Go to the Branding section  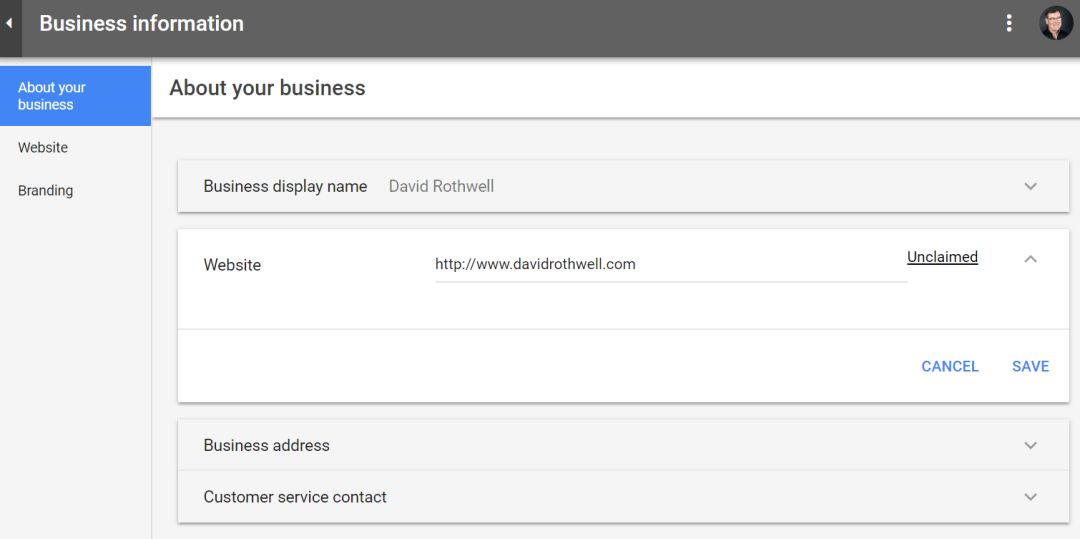75,191
